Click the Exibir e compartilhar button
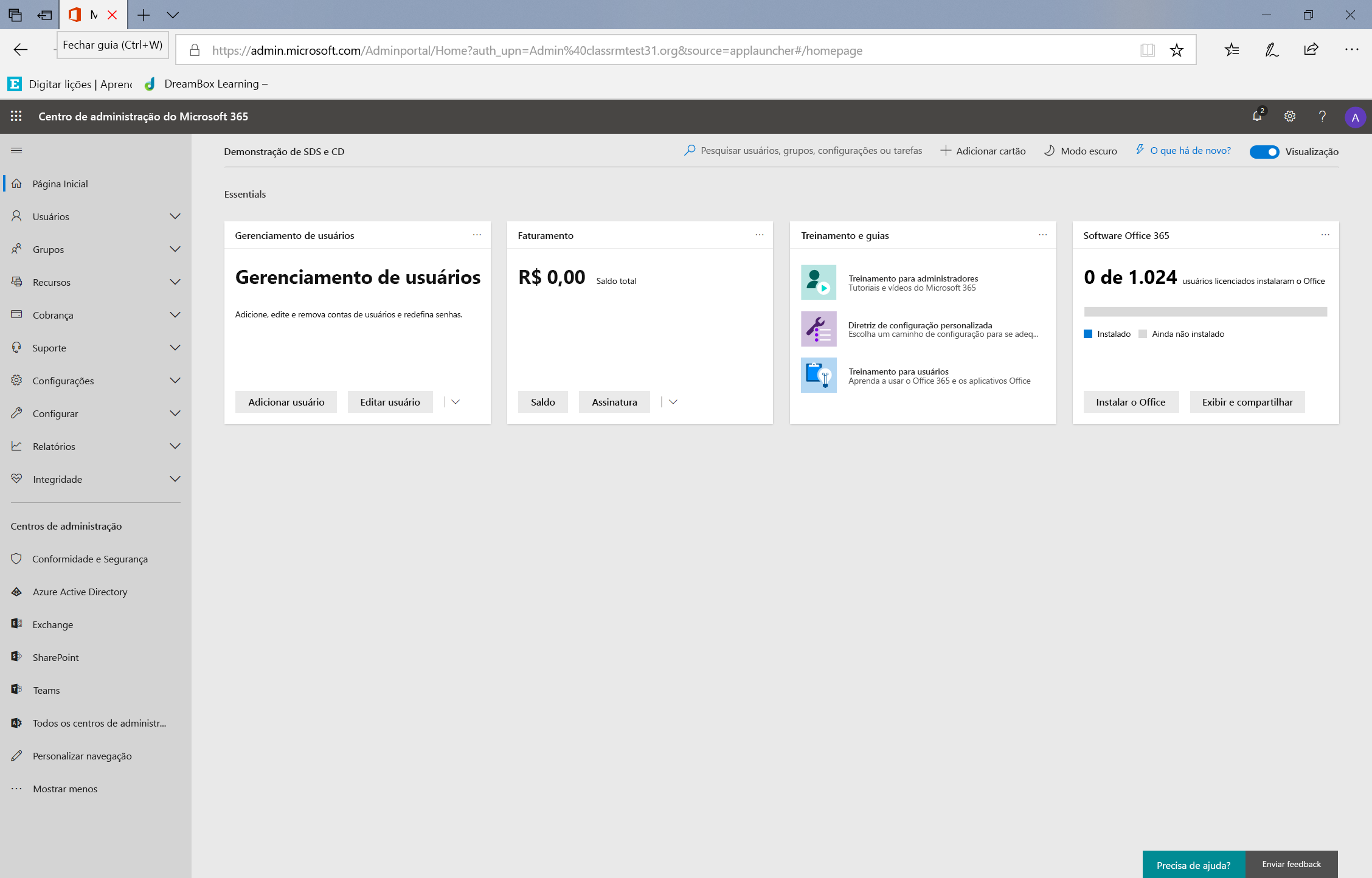 pos(1247,402)
